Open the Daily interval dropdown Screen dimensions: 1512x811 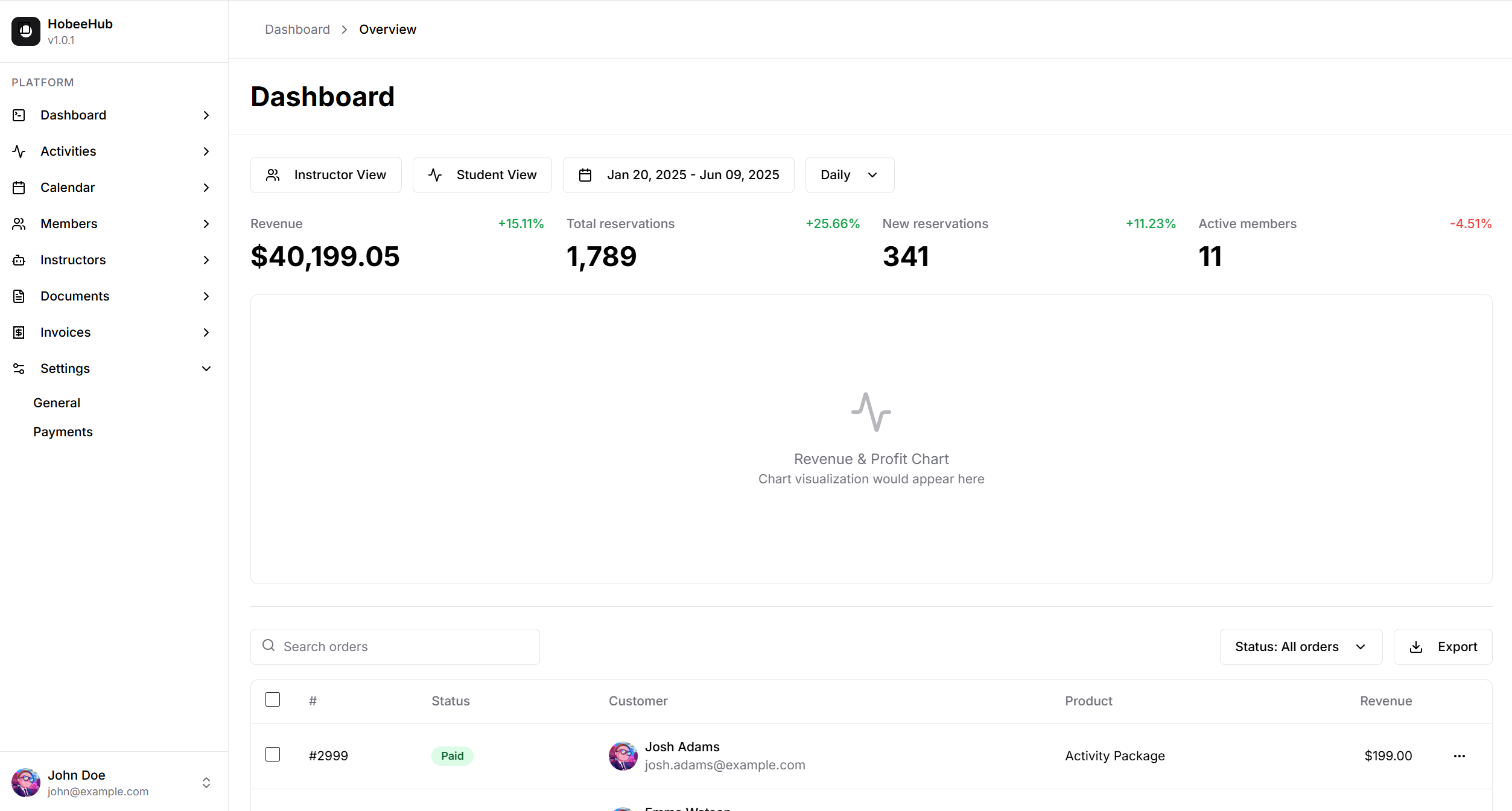[x=850, y=175]
